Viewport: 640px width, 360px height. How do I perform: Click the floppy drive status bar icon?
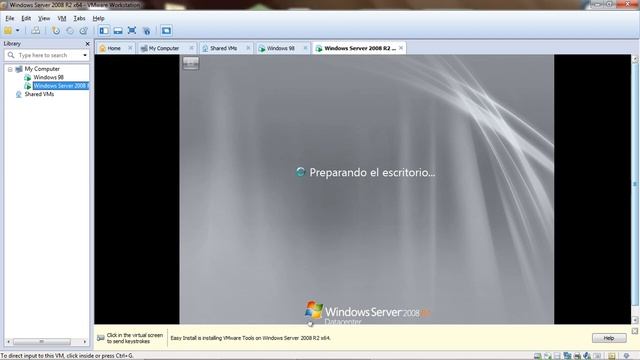[557, 356]
